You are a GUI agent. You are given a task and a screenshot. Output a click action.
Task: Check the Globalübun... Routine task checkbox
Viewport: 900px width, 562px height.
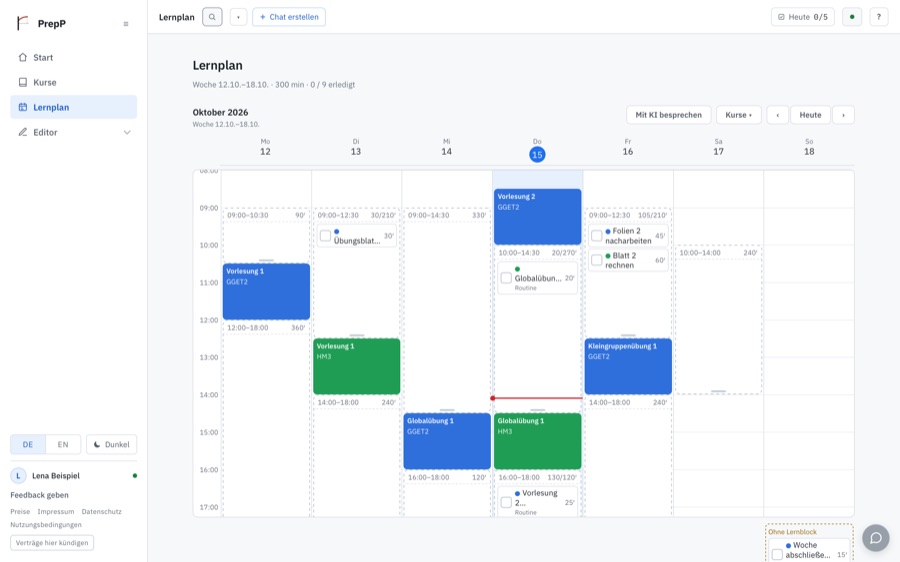point(506,278)
